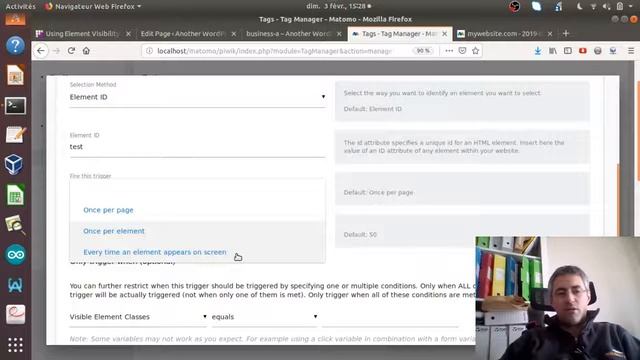The height and width of the screenshot is (360, 640).
Task: Launch VirtualBox from the dock
Action: (x=14, y=164)
